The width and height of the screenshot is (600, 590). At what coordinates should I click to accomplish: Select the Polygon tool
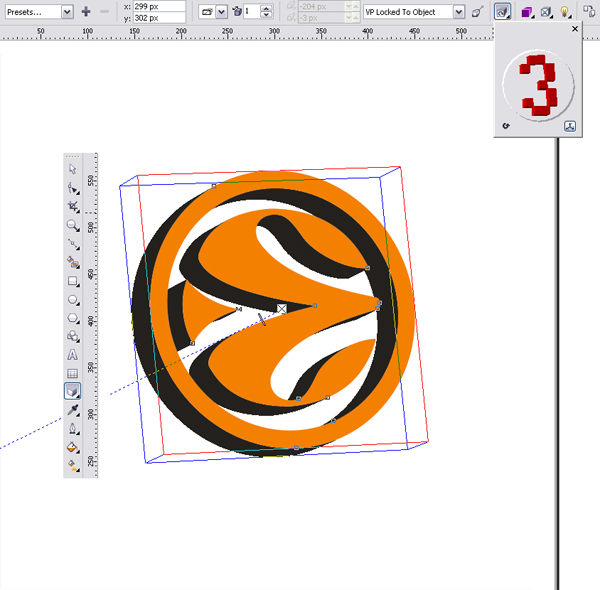point(72,318)
